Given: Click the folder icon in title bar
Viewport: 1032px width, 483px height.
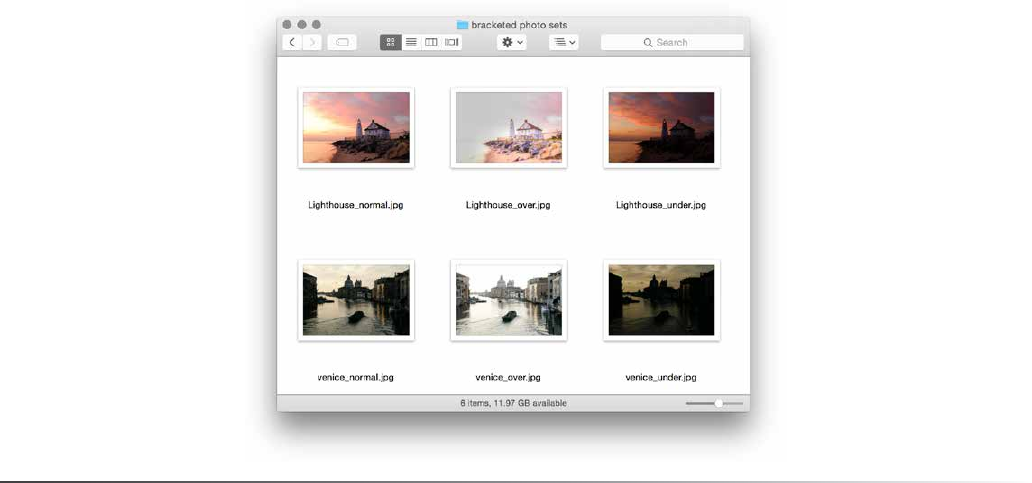Looking at the screenshot, I should tap(462, 24).
